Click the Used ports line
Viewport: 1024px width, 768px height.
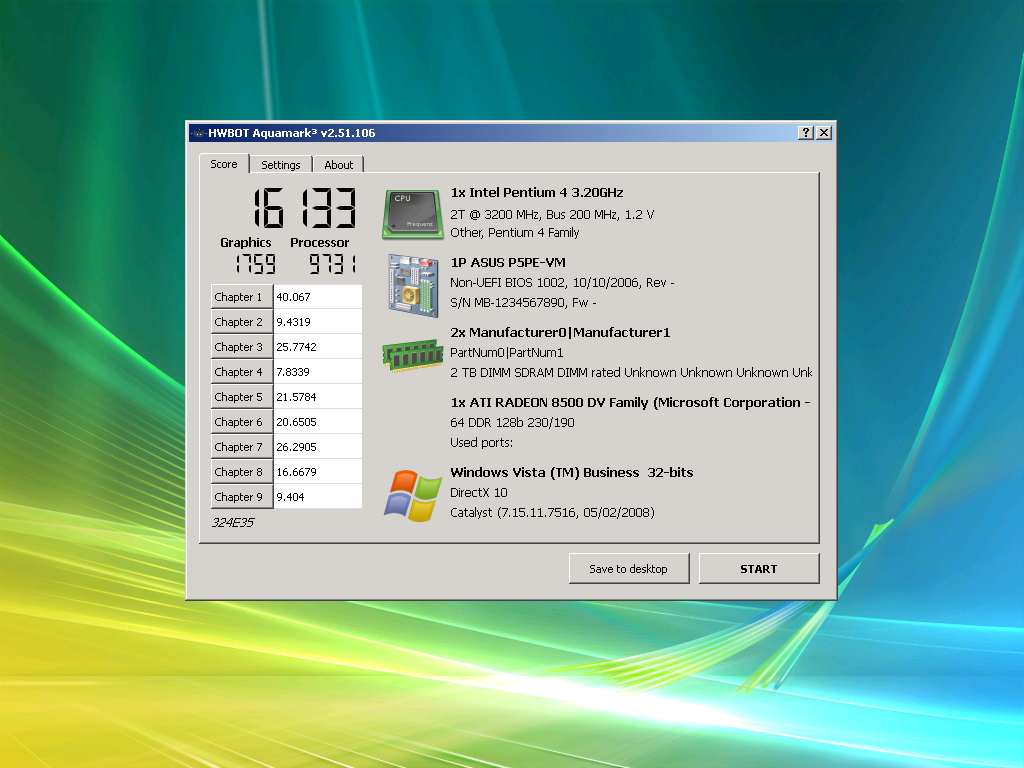(481, 443)
